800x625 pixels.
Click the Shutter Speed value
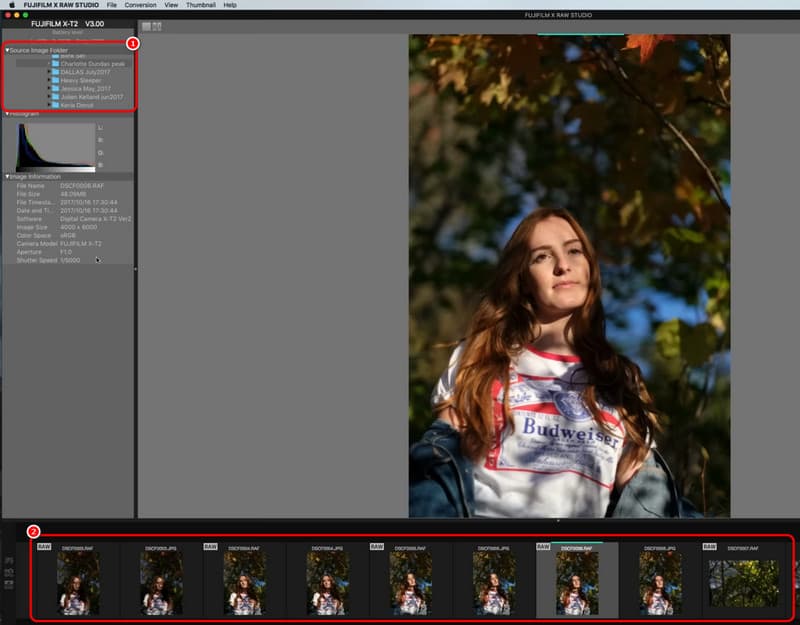click(70, 260)
